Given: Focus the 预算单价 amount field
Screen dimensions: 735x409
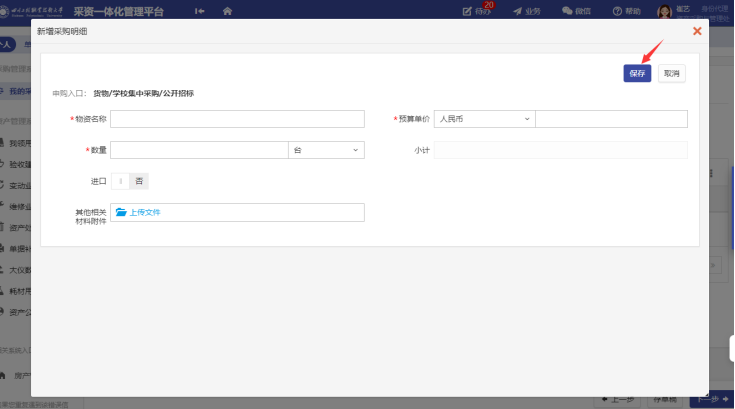Looking at the screenshot, I should pyautogui.click(x=611, y=119).
